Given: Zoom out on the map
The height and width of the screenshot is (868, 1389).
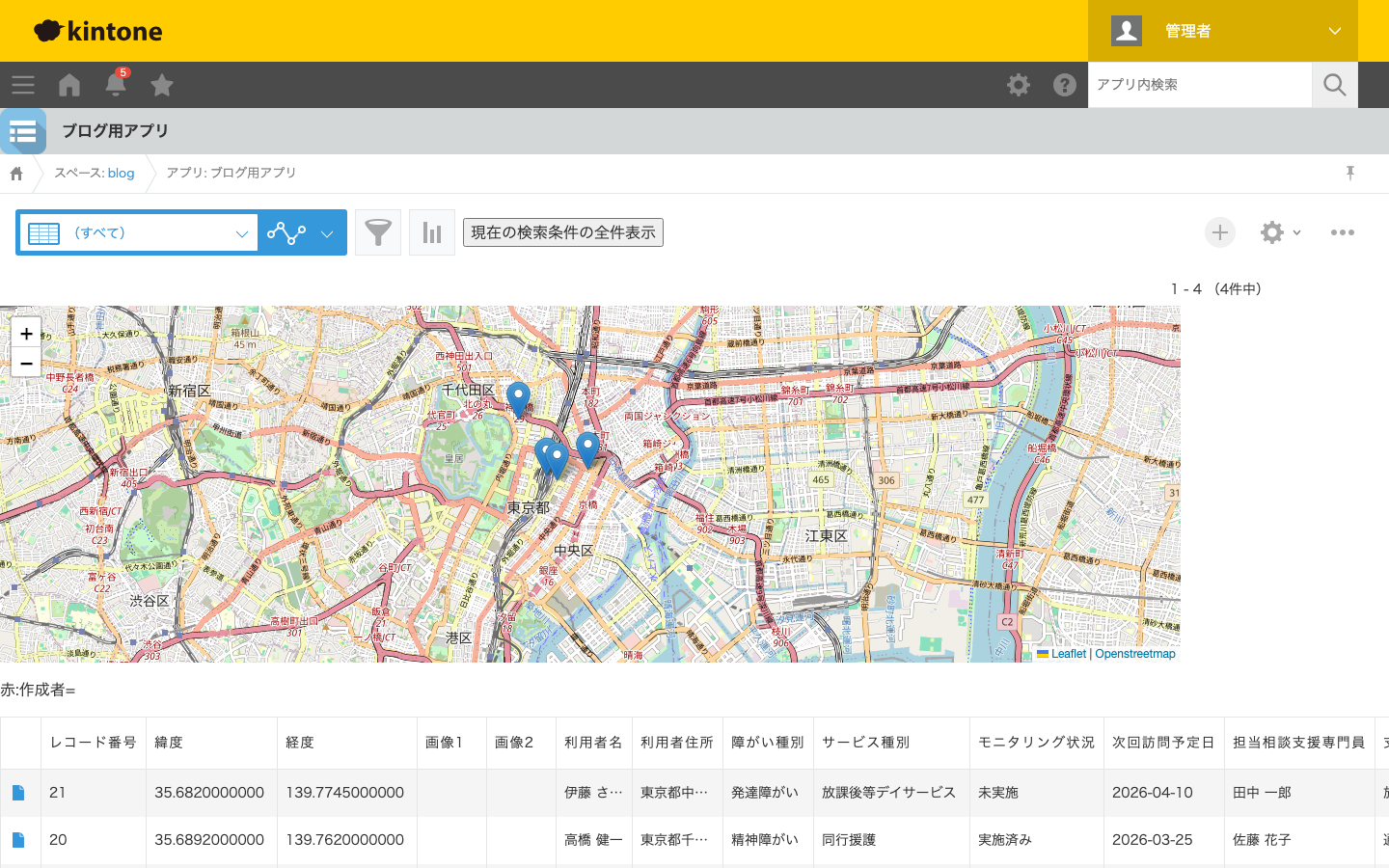Looking at the screenshot, I should click(26, 363).
